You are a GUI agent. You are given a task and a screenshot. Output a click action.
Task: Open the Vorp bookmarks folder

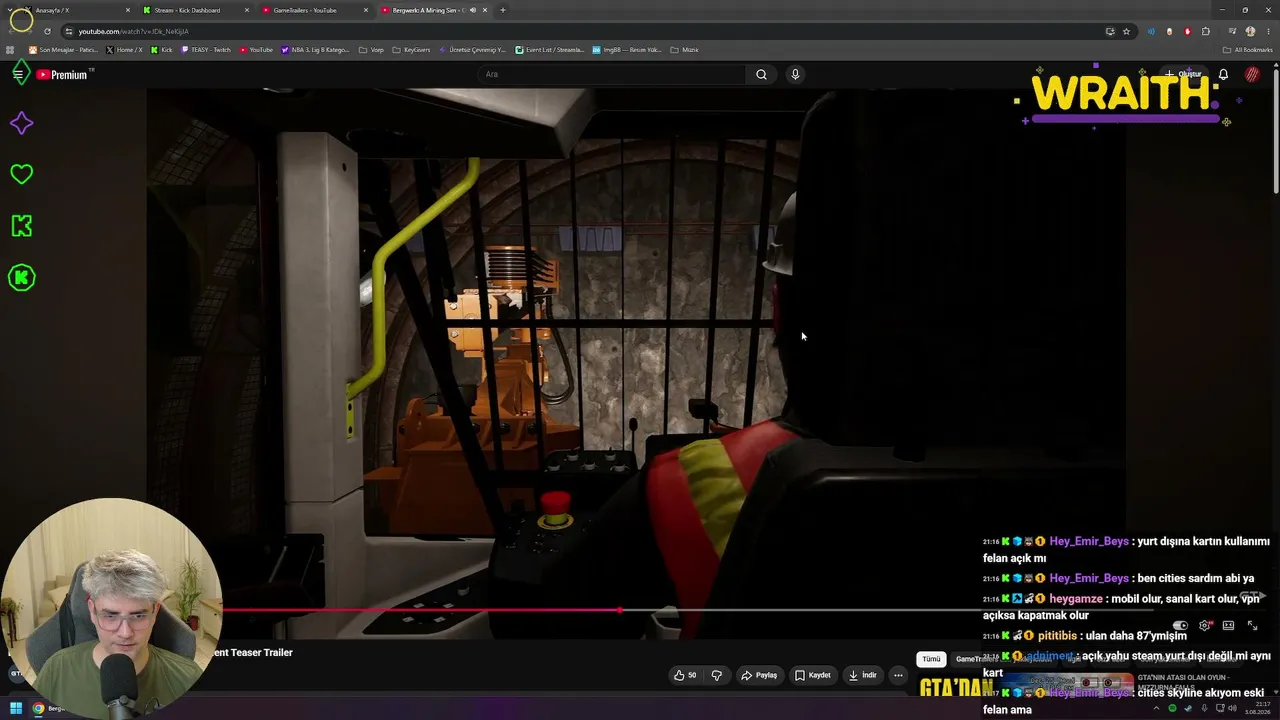coord(371,50)
